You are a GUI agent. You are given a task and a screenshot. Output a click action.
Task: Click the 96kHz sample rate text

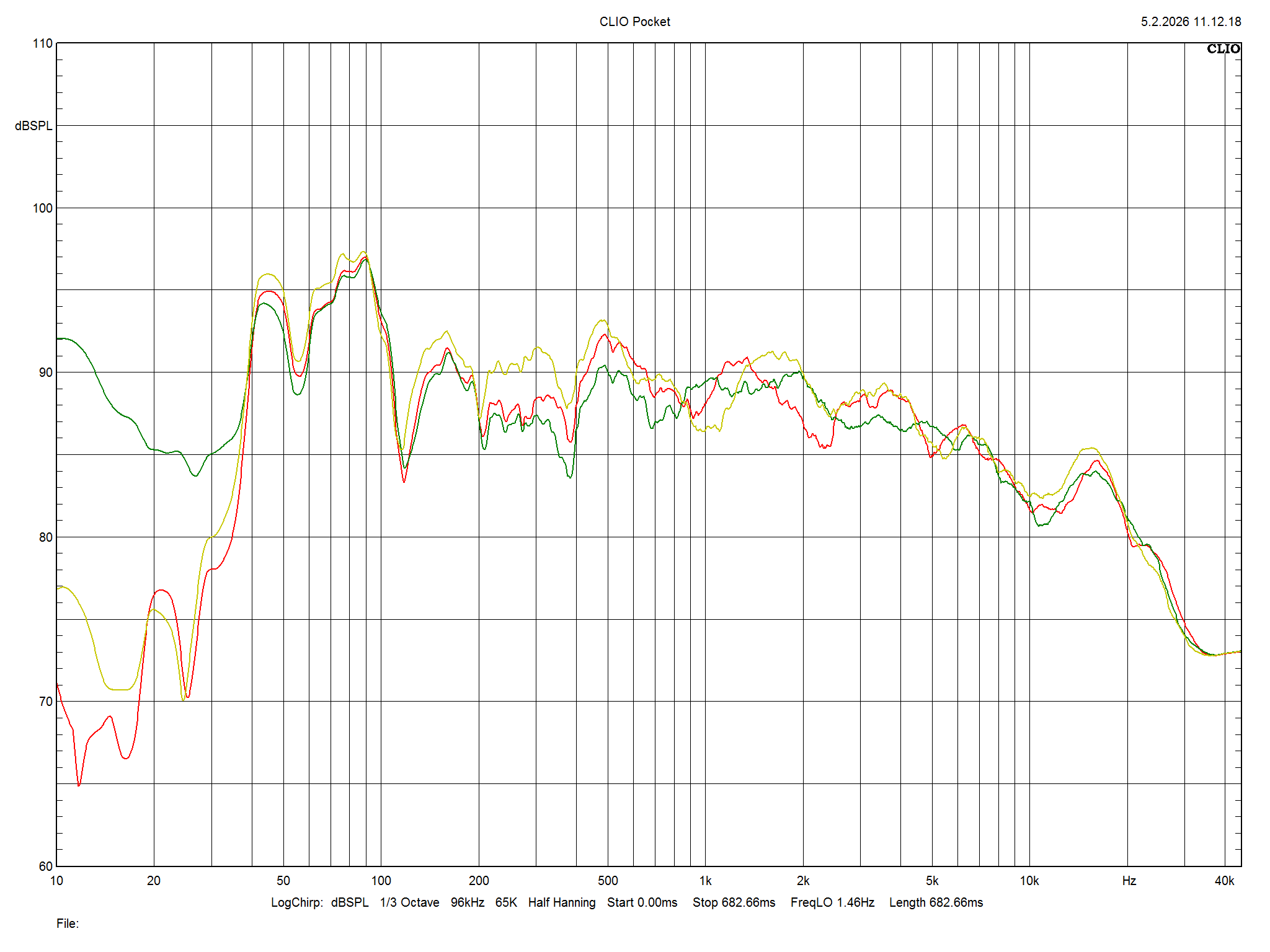point(467,902)
